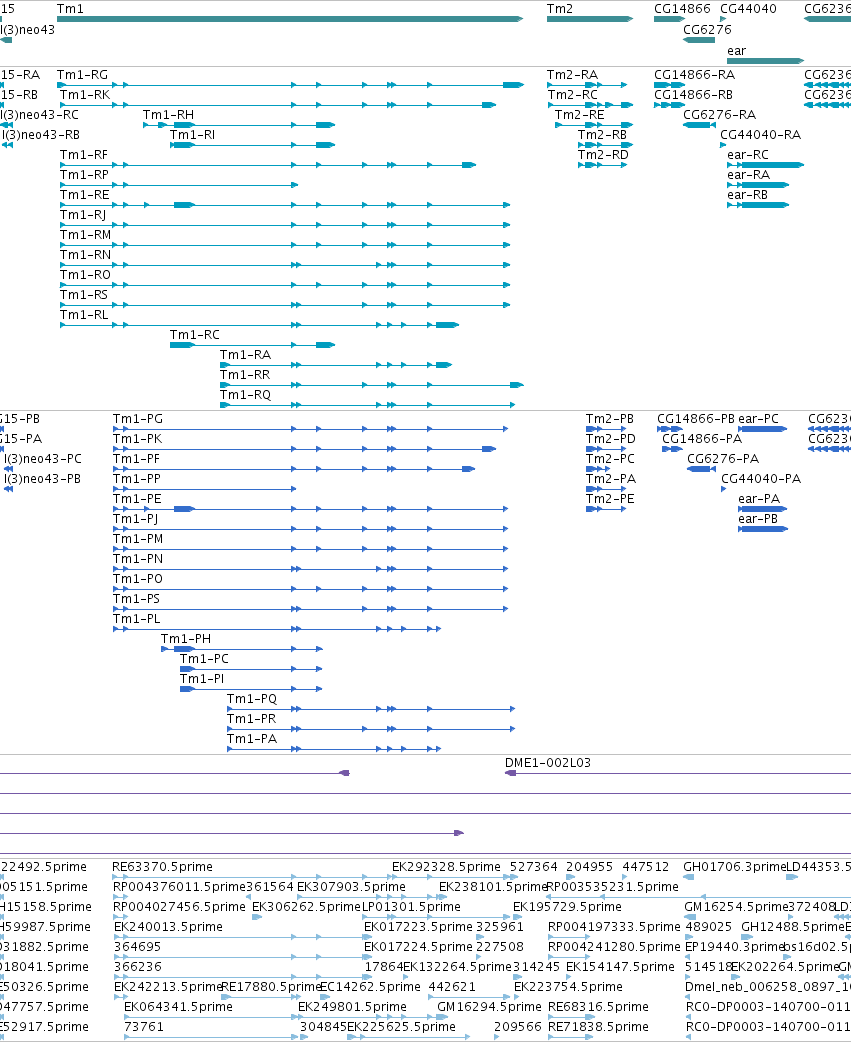Select the CG6276 gene feature

[x=699, y=40]
